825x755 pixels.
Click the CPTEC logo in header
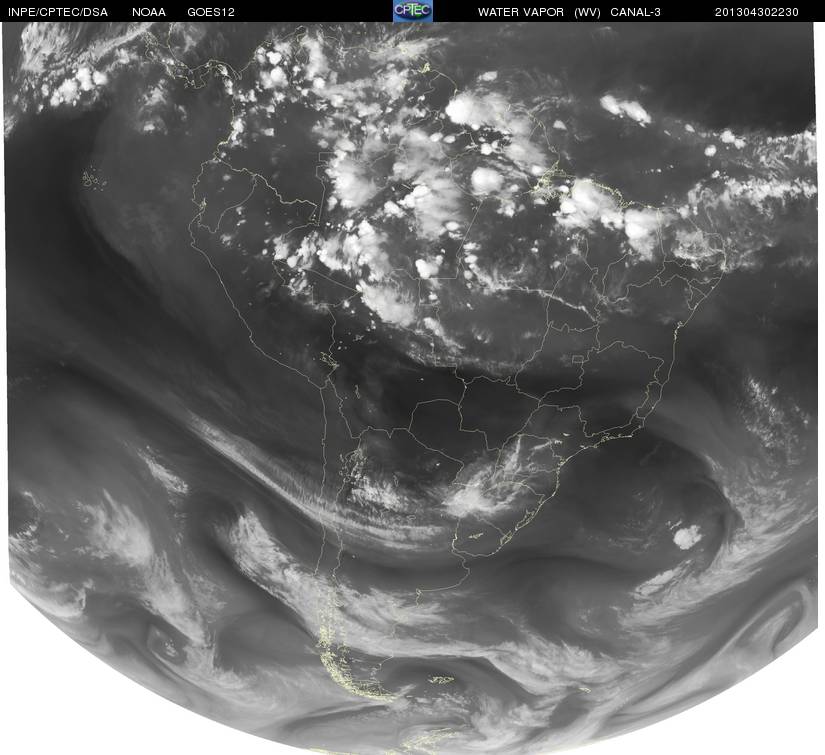point(413,11)
